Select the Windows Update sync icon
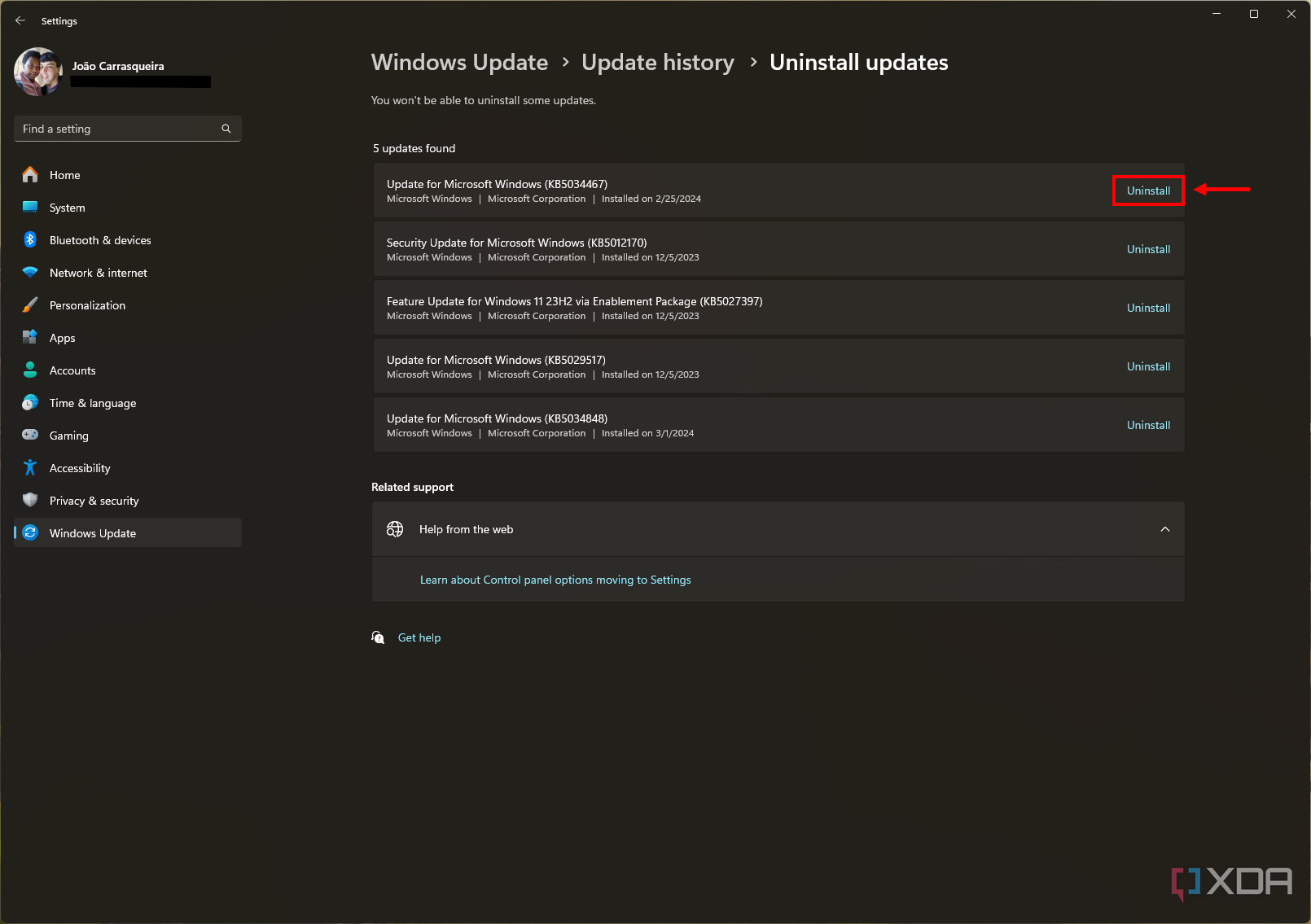The image size is (1311, 924). coord(30,533)
